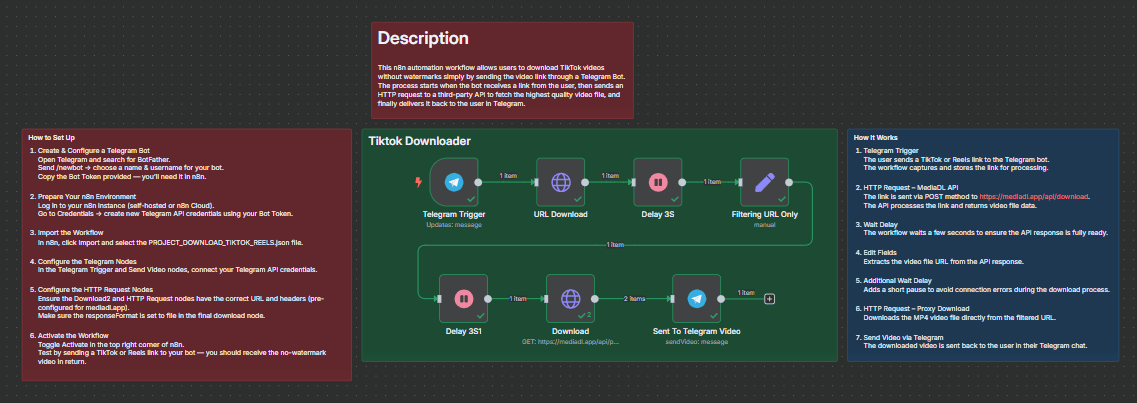Click the output handle of Download node
This screenshot has width=1137, height=403.
(595, 298)
